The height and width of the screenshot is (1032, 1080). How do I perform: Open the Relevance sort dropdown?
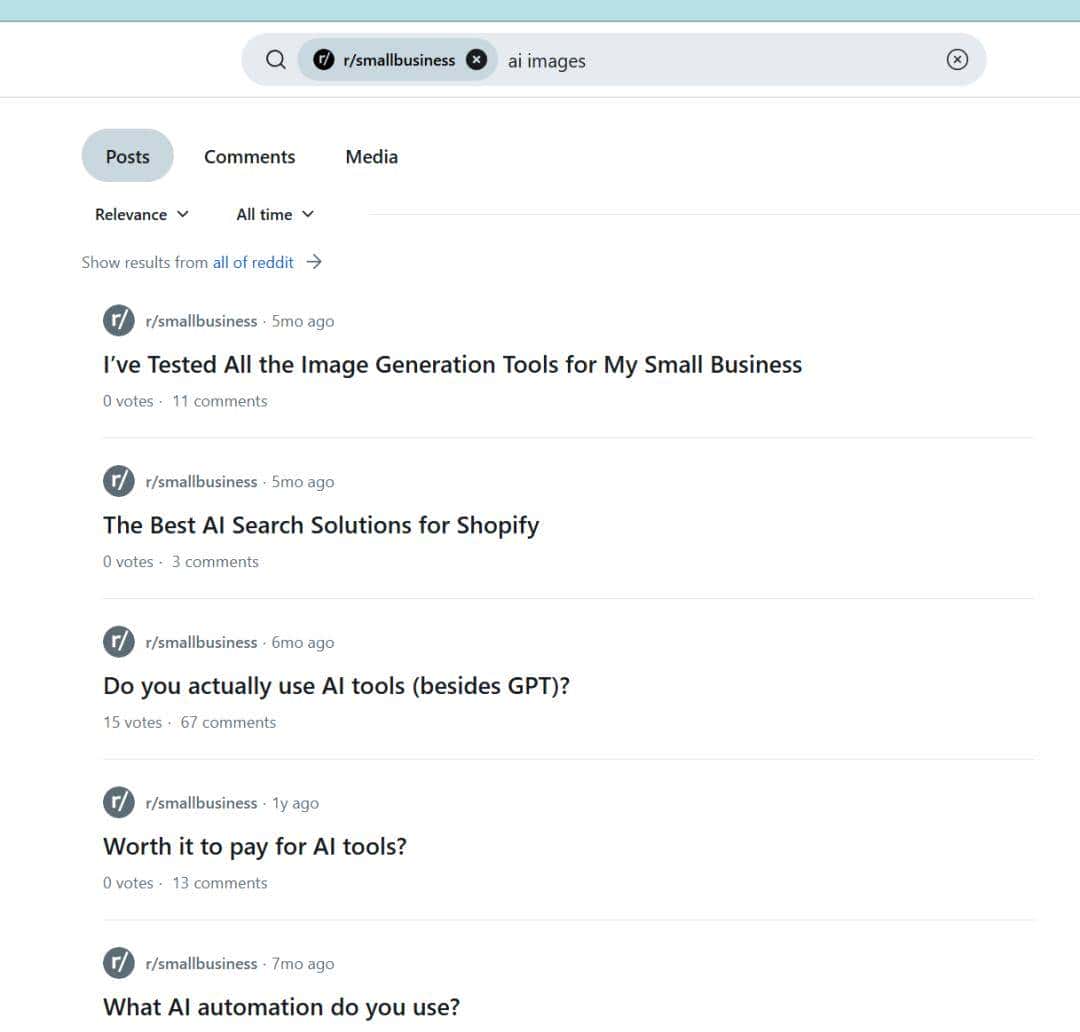point(141,214)
